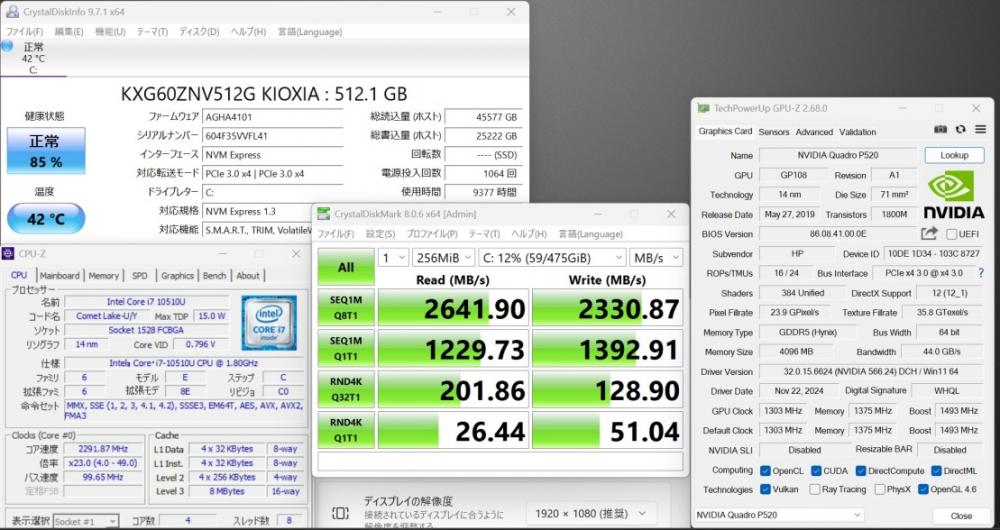Click the CrystalDiskInfo title bar app icon
1000x530 pixels.
12,11
